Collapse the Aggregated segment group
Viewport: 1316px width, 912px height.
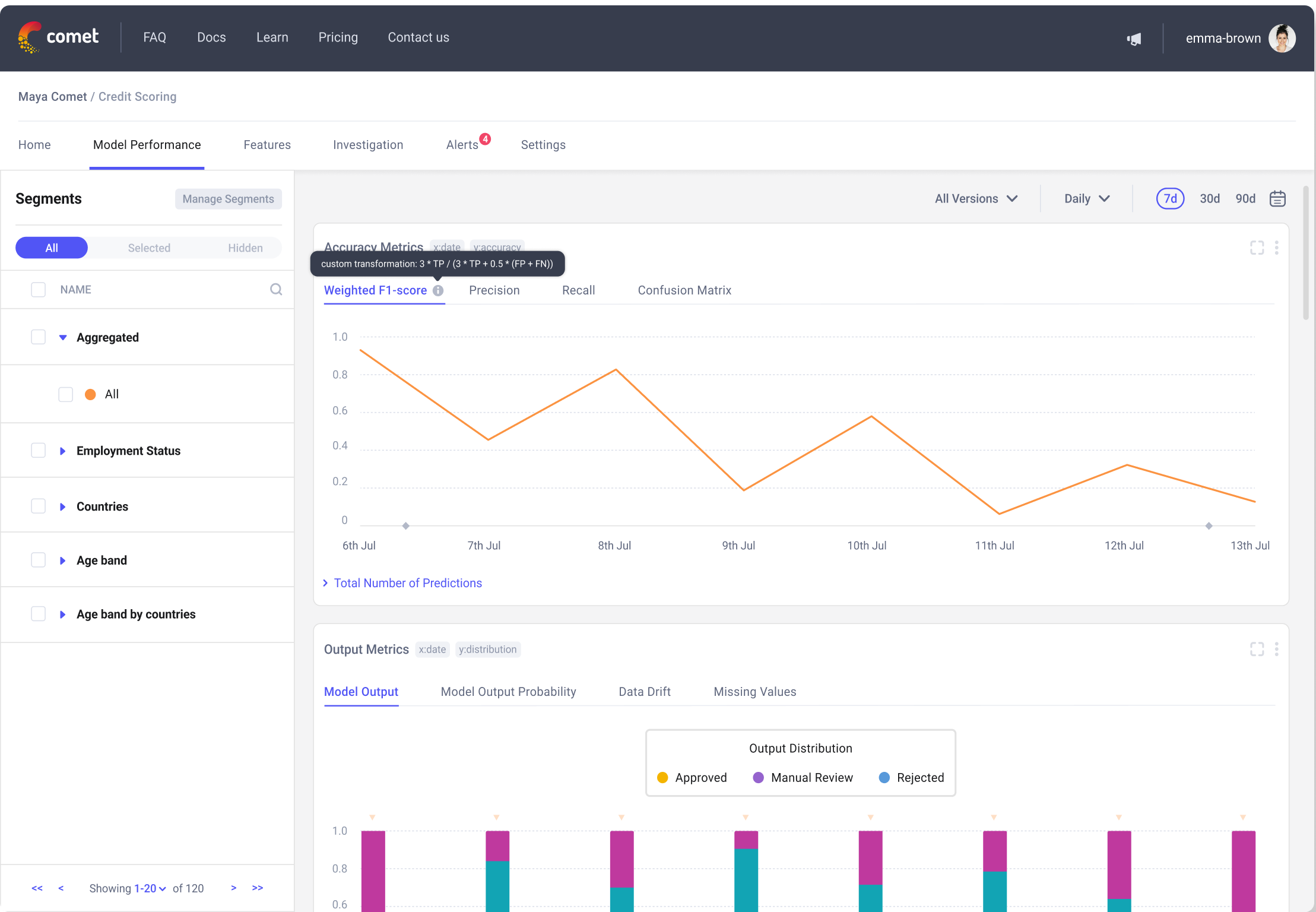pyautogui.click(x=63, y=337)
